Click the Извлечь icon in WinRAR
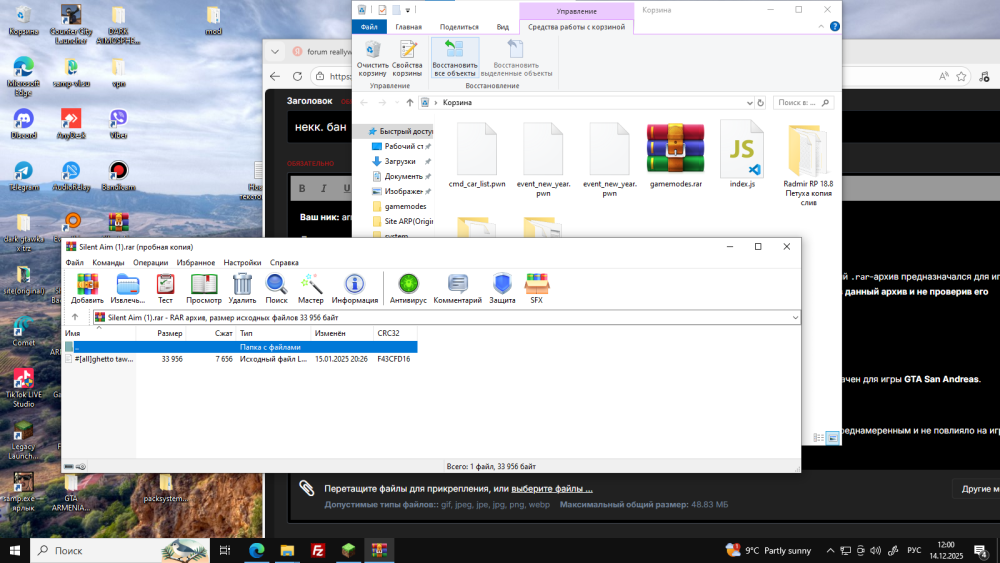This screenshot has height=563, width=1000. tap(128, 289)
